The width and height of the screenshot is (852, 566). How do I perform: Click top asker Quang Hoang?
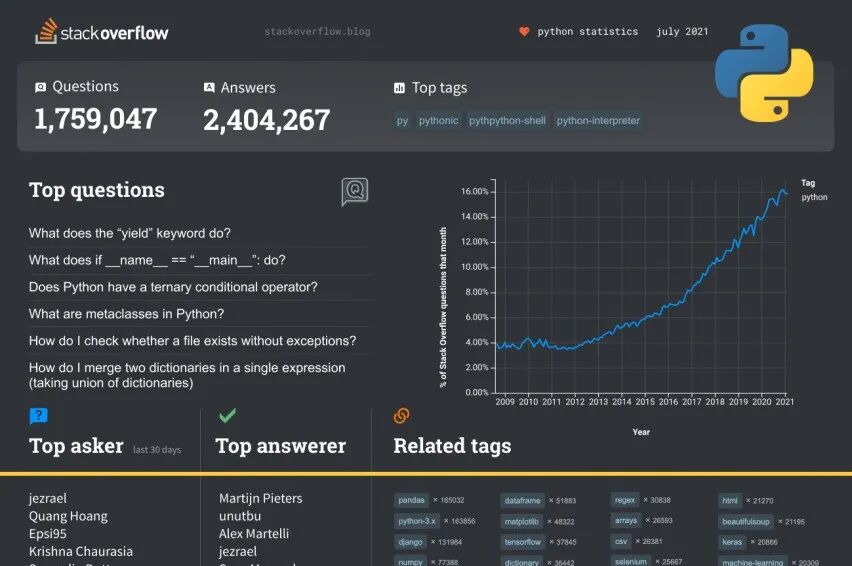pos(68,516)
